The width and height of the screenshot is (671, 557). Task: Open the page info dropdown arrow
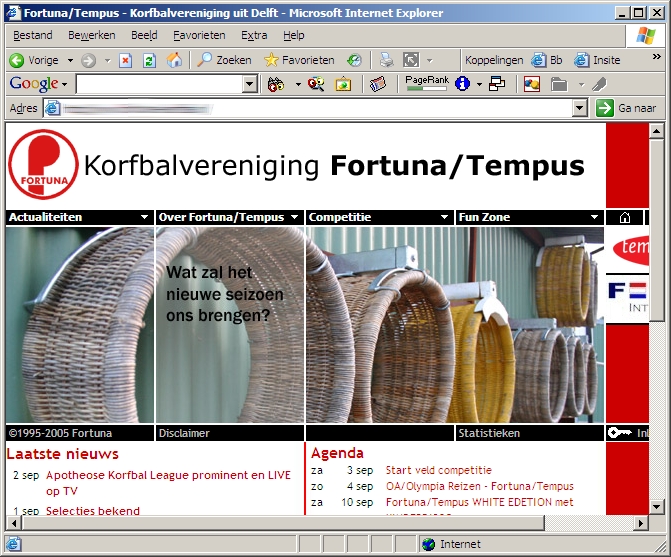coord(479,84)
